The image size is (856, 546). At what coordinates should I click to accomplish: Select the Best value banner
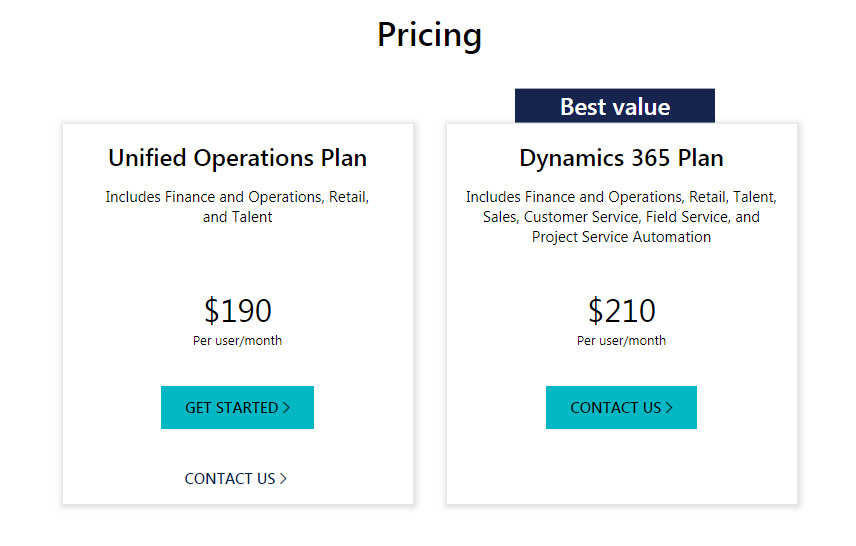pos(615,106)
